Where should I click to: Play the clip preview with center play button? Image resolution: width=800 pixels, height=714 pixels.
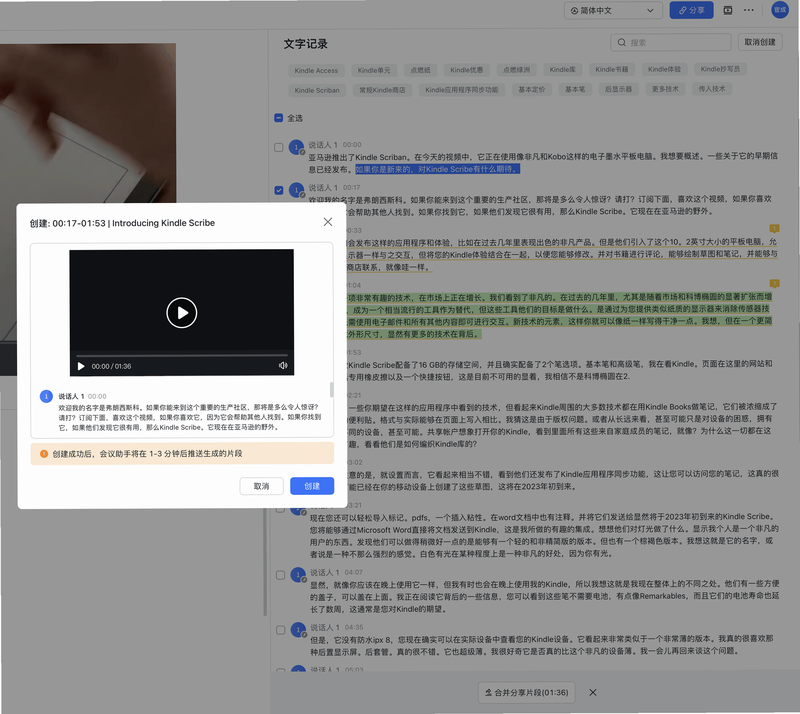click(182, 313)
